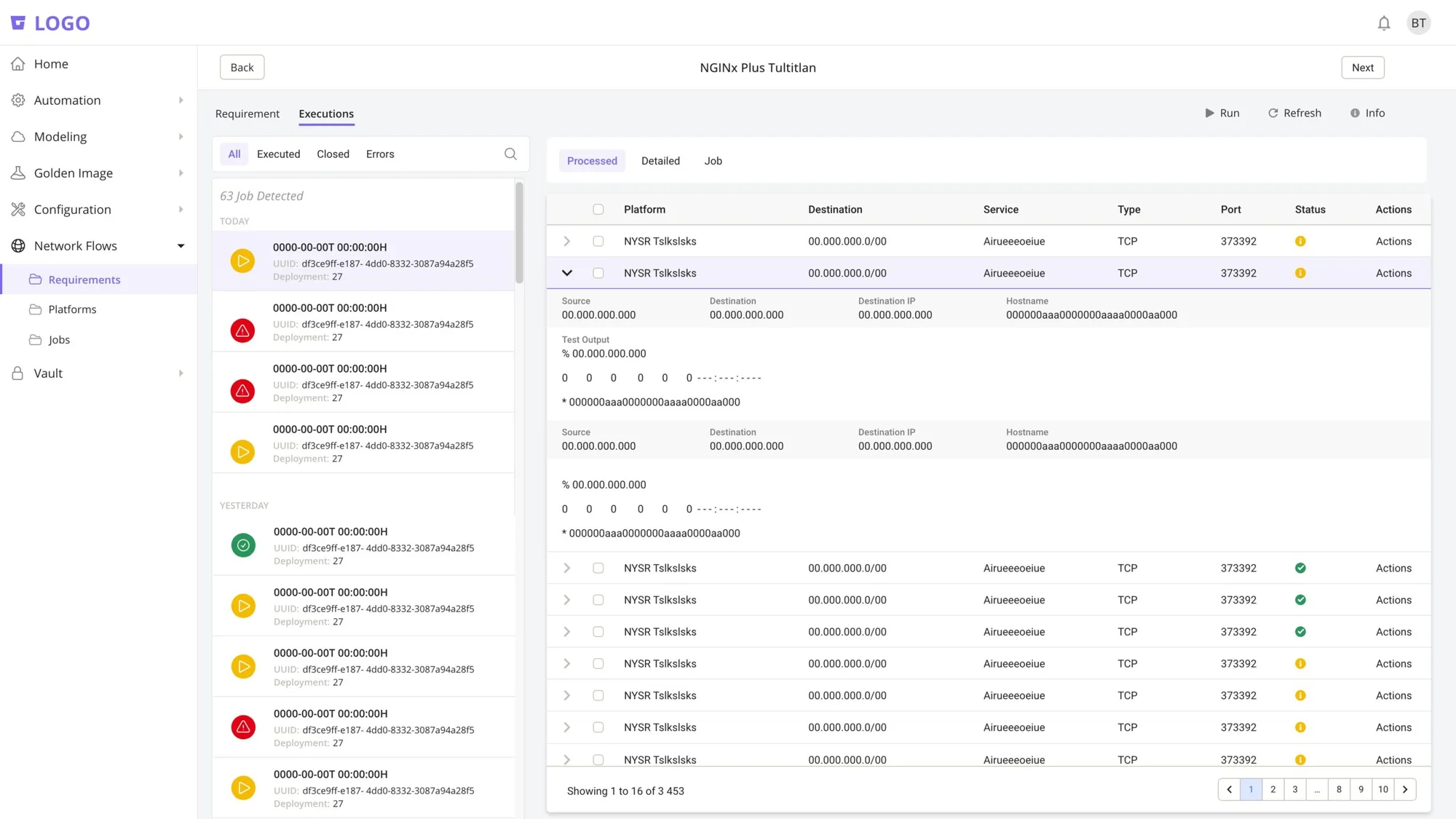Expand the Modeling sidebar menu arrow
This screenshot has height=819, width=1456.
tap(181, 137)
